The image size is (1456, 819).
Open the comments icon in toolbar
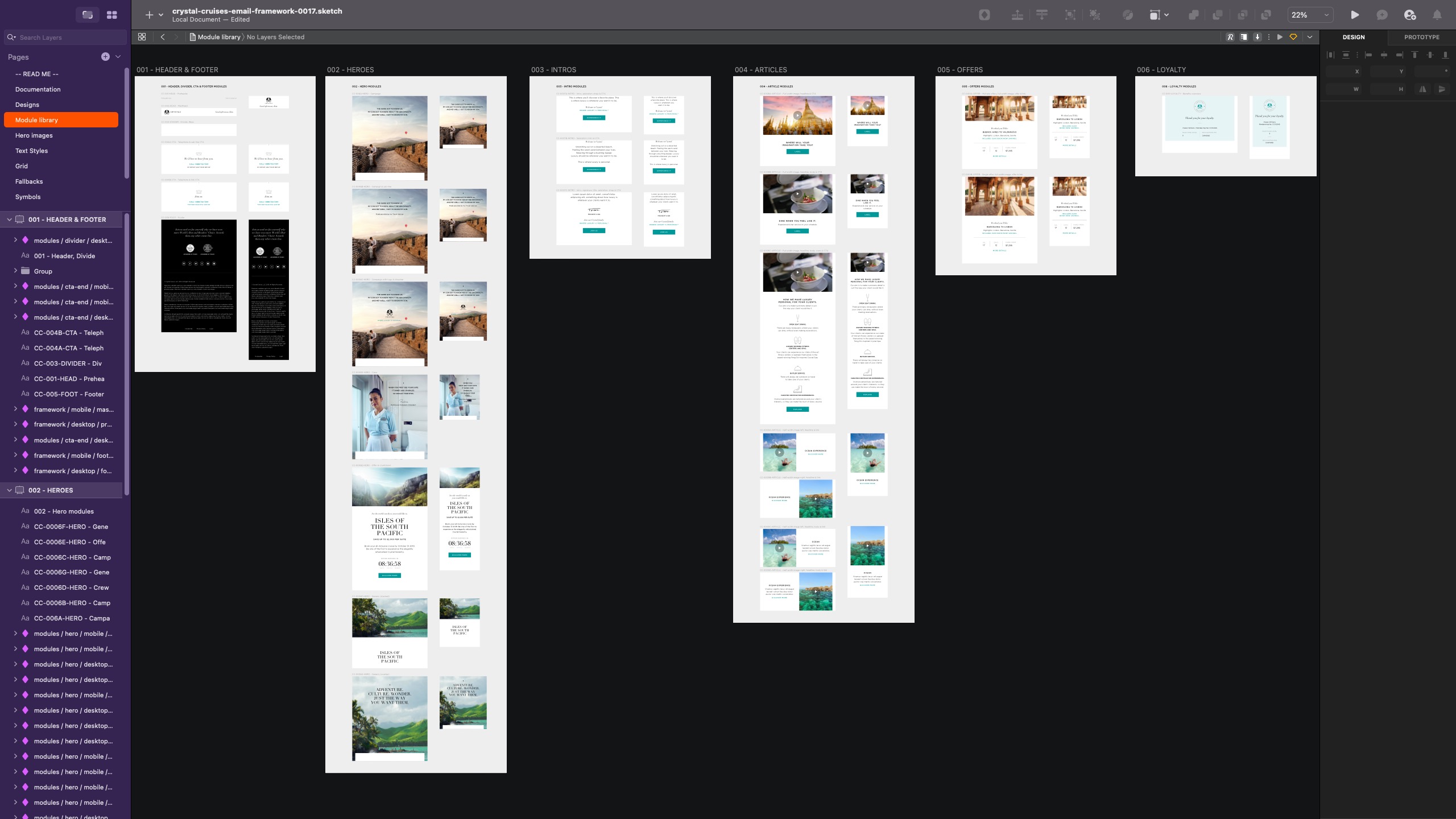pyautogui.click(x=1382, y=15)
